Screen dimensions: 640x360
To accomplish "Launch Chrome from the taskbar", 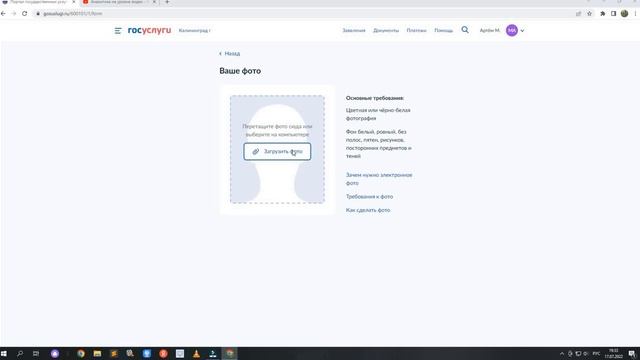I will point(81,354).
